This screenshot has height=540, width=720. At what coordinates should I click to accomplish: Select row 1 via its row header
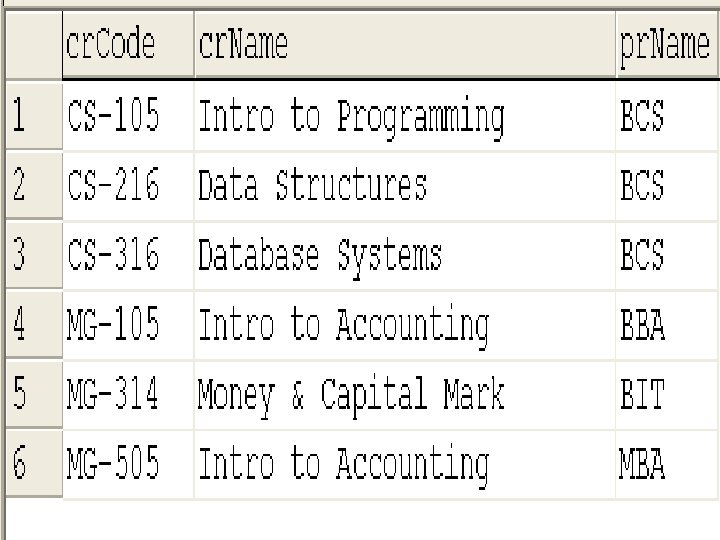click(34, 115)
